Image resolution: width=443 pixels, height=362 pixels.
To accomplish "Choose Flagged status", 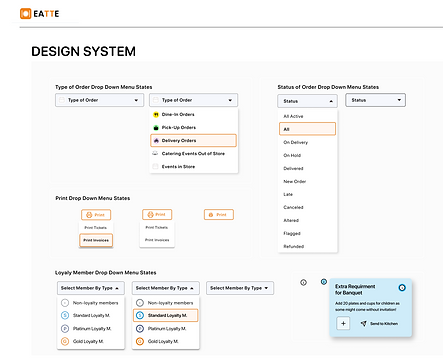I will point(307,233).
